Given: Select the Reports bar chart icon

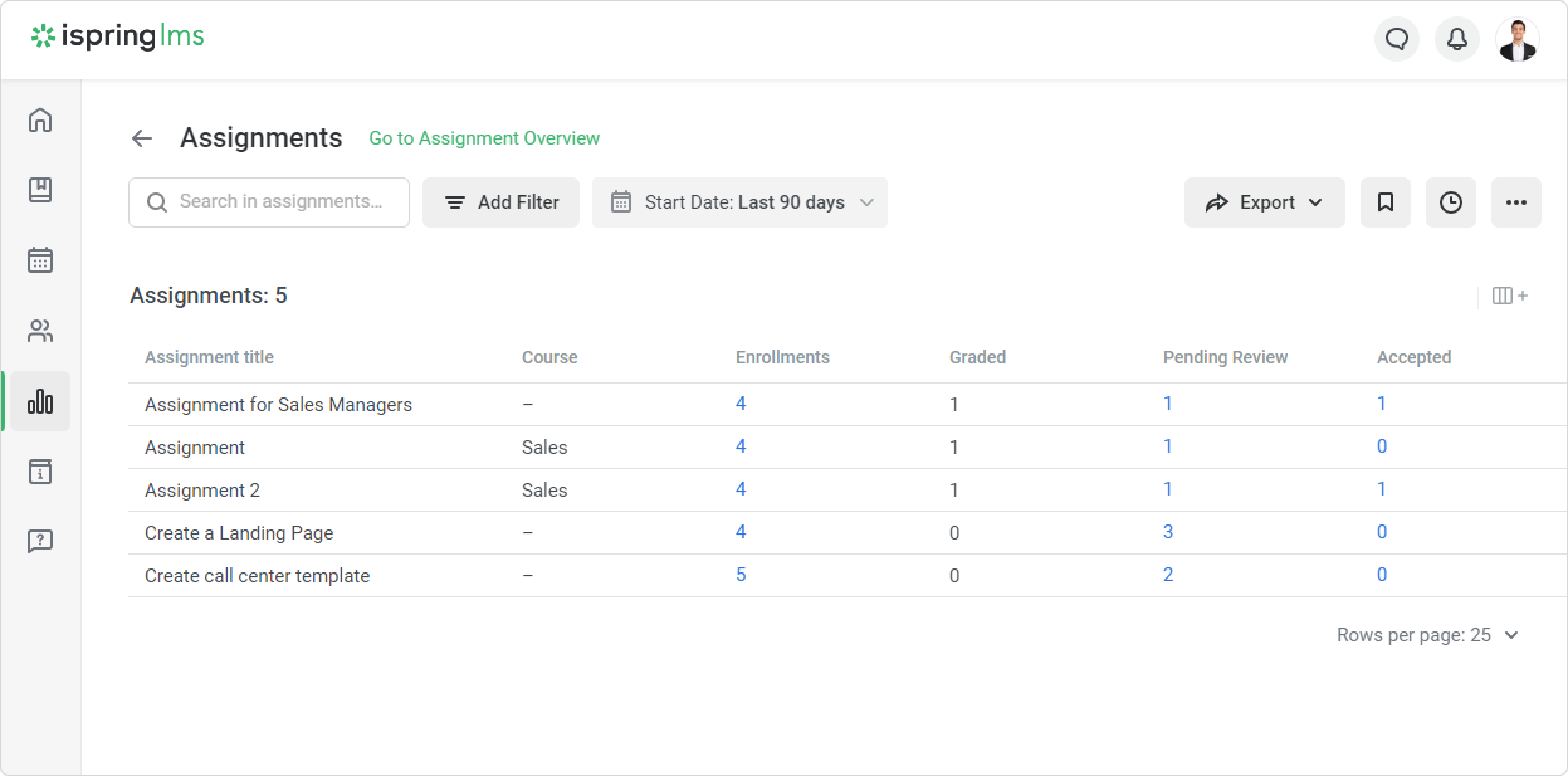Looking at the screenshot, I should tap(40, 401).
